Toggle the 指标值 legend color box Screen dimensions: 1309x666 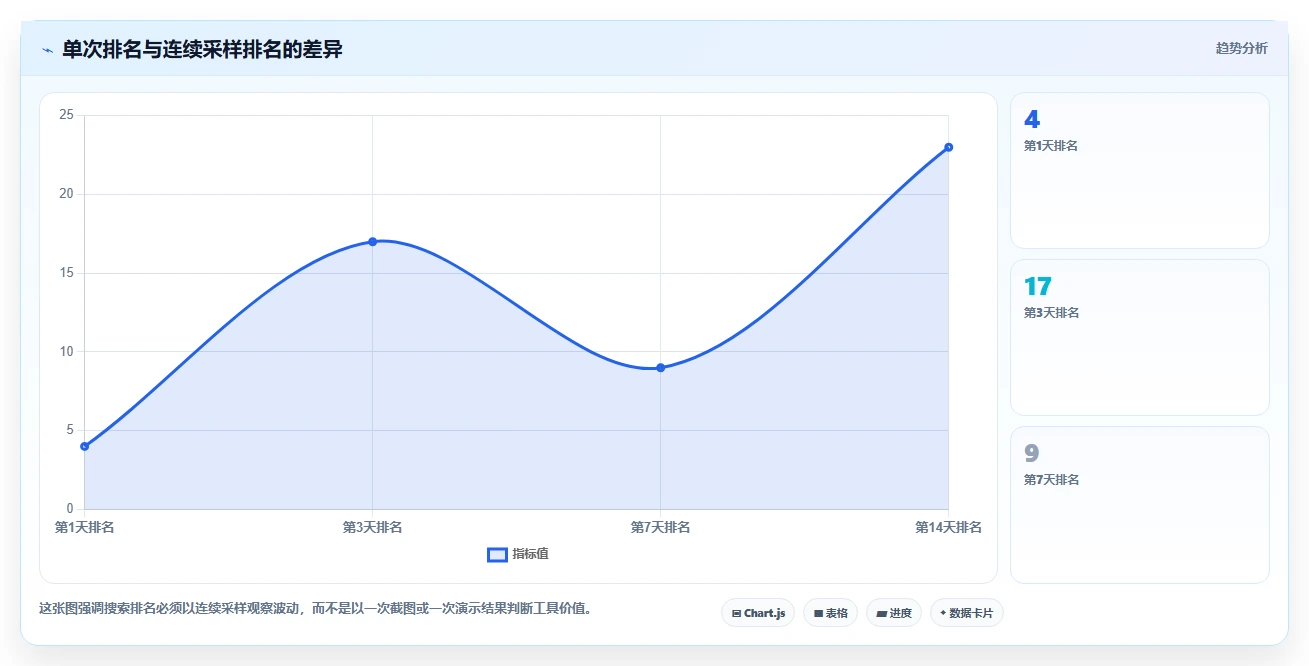(x=497, y=554)
